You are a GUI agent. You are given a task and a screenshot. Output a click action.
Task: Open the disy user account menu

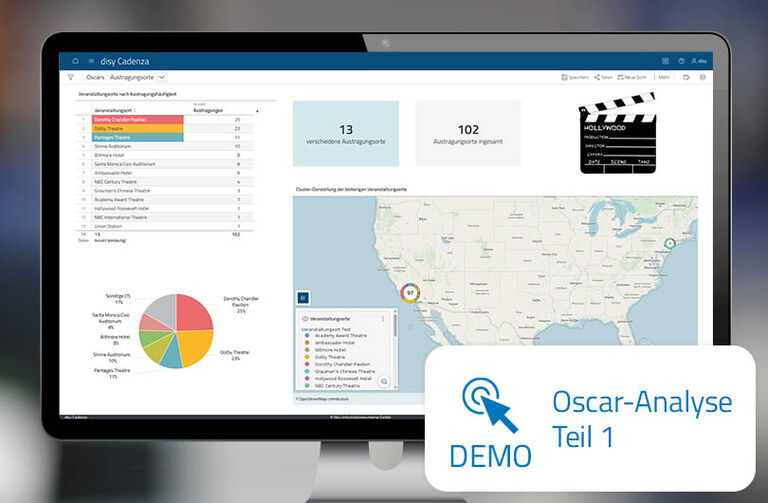[x=699, y=61]
